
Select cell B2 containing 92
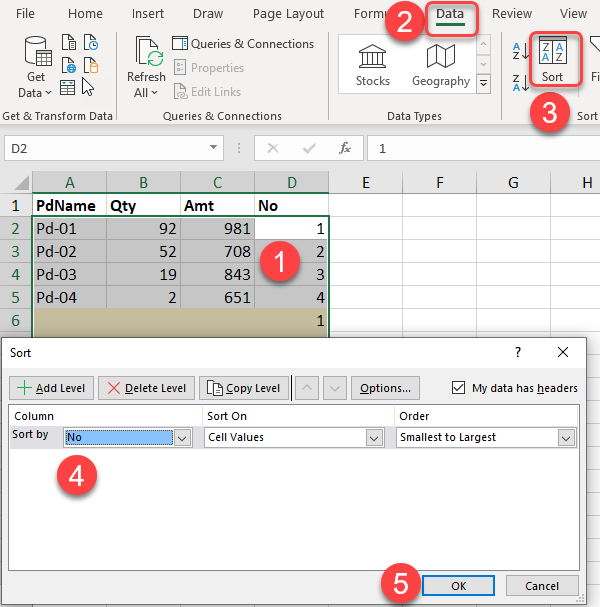tap(143, 228)
